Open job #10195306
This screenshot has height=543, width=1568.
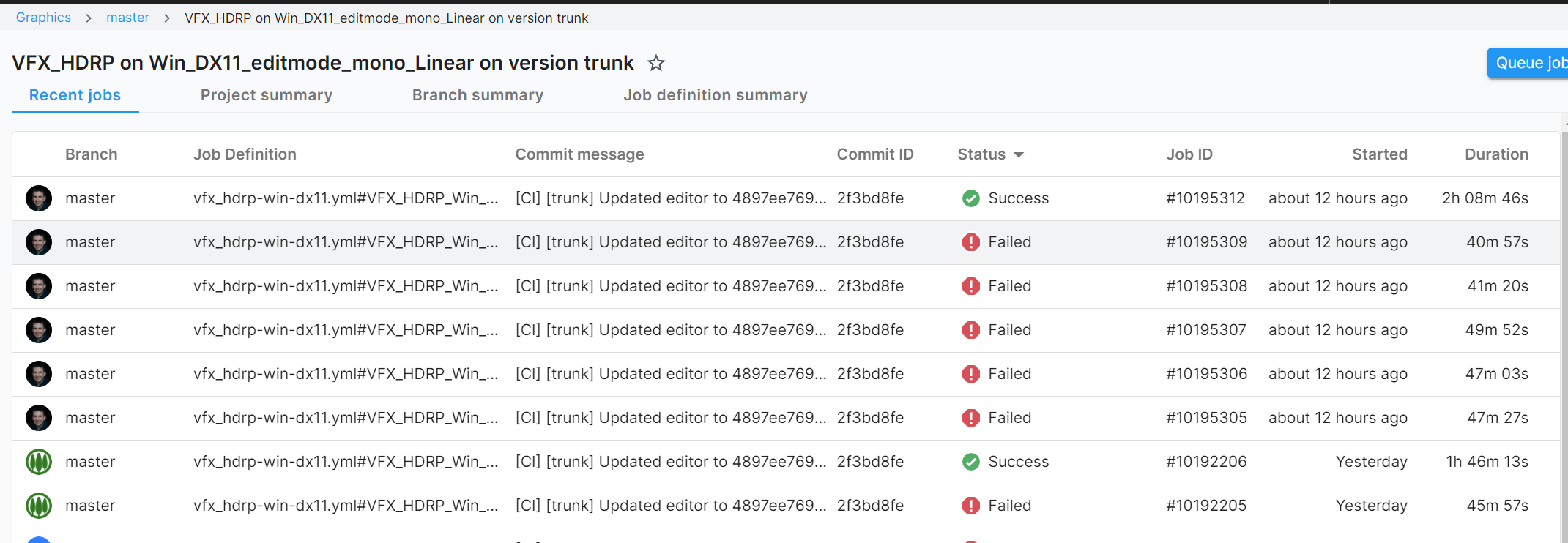click(1206, 374)
